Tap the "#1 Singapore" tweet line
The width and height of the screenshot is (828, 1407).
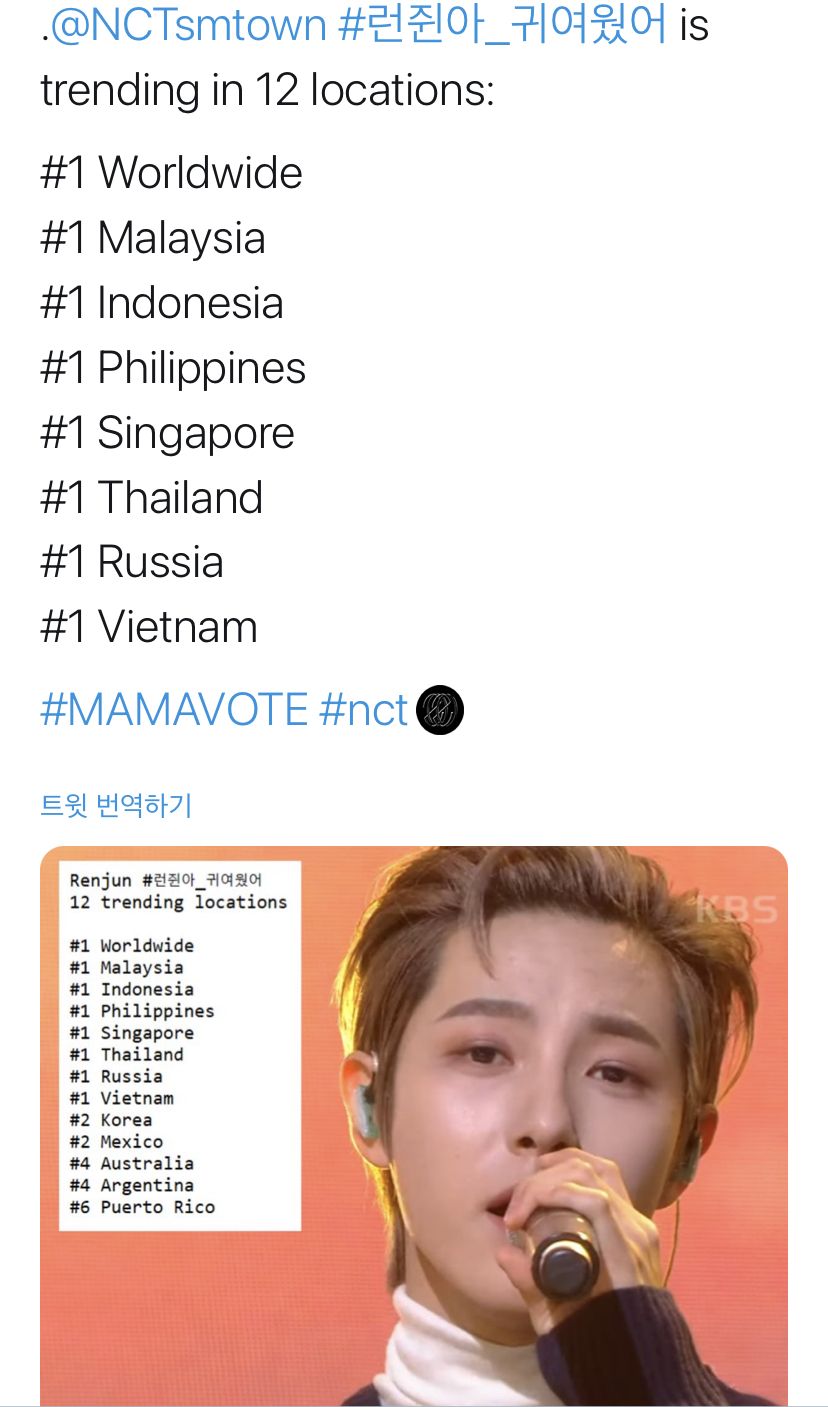[167, 433]
